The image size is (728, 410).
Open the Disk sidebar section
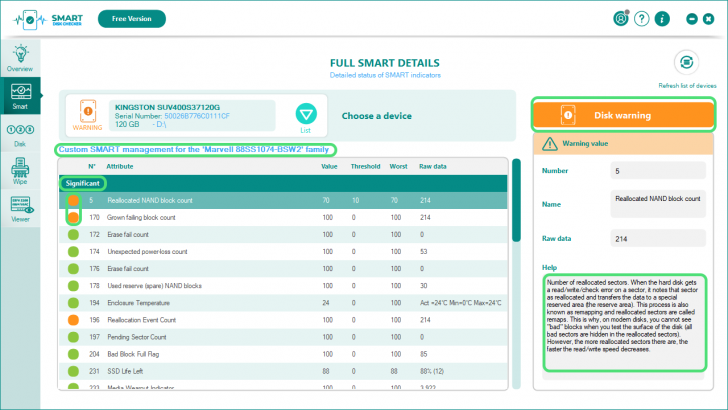coord(20,135)
